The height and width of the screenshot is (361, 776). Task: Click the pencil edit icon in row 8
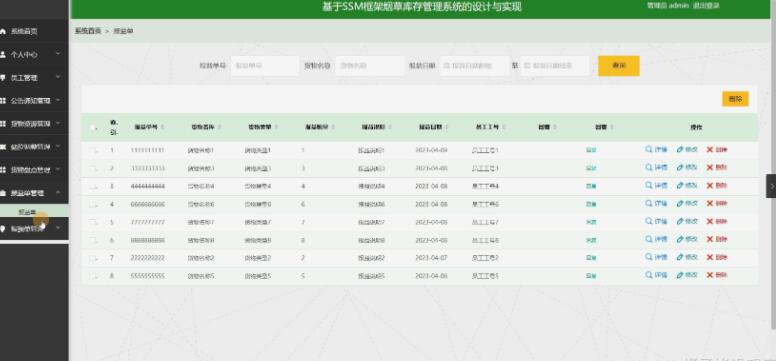pos(680,275)
